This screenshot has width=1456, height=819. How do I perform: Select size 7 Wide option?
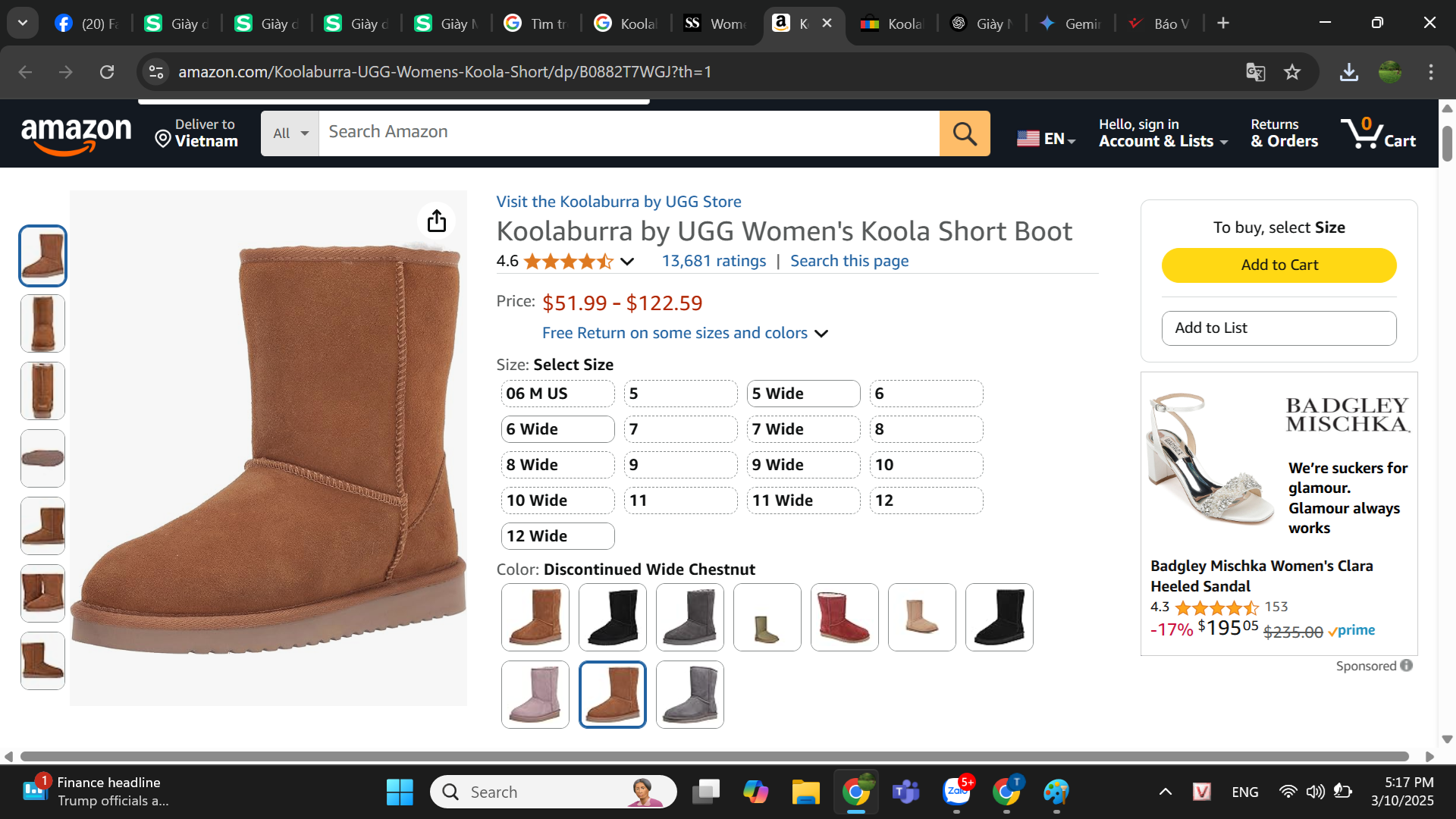coord(802,429)
